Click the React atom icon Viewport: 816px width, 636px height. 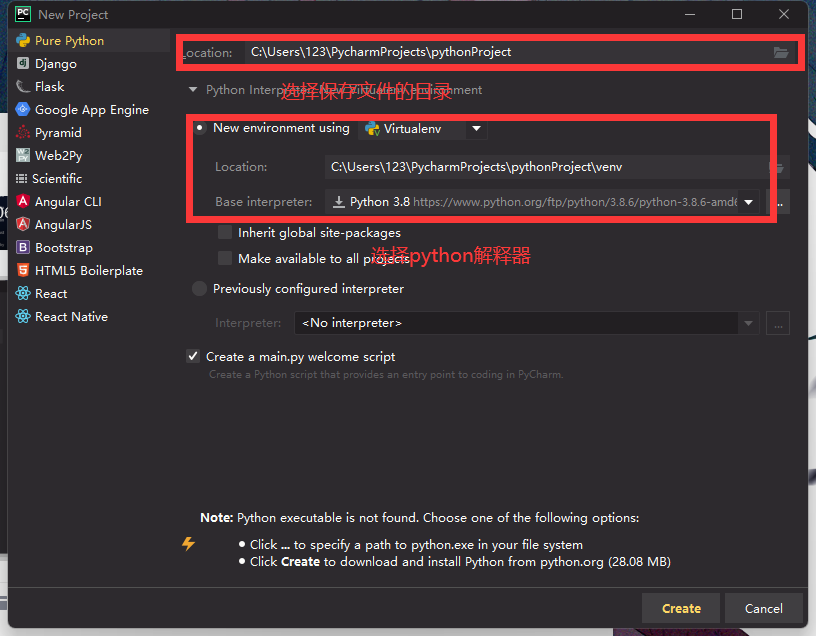(x=23, y=293)
